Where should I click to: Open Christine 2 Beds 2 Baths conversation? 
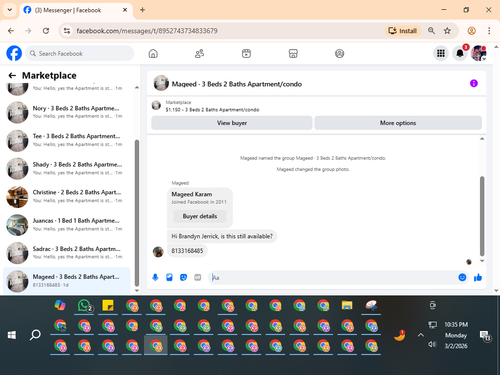pos(67,197)
